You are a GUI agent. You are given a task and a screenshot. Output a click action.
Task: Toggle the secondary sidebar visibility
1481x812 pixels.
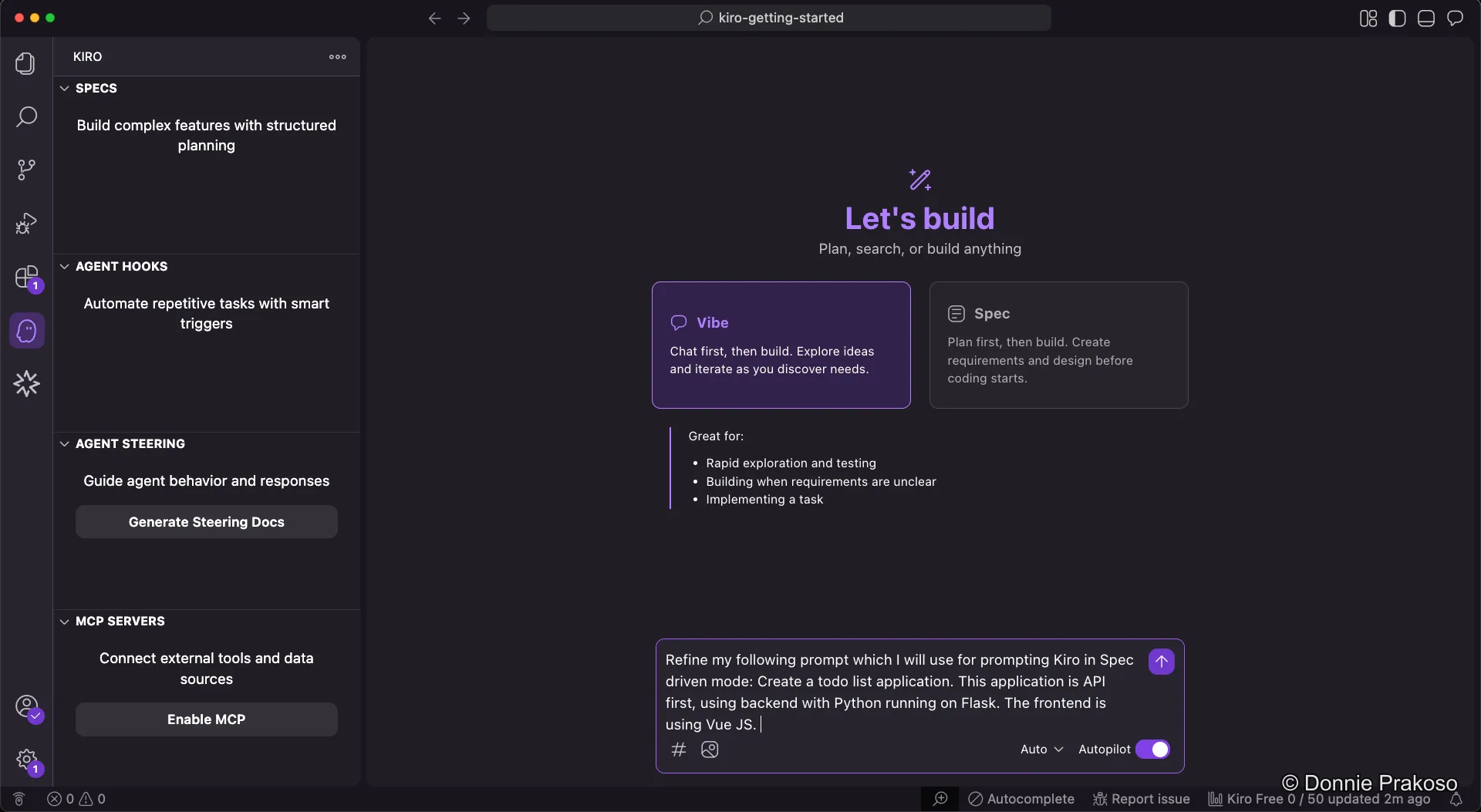click(x=1397, y=18)
